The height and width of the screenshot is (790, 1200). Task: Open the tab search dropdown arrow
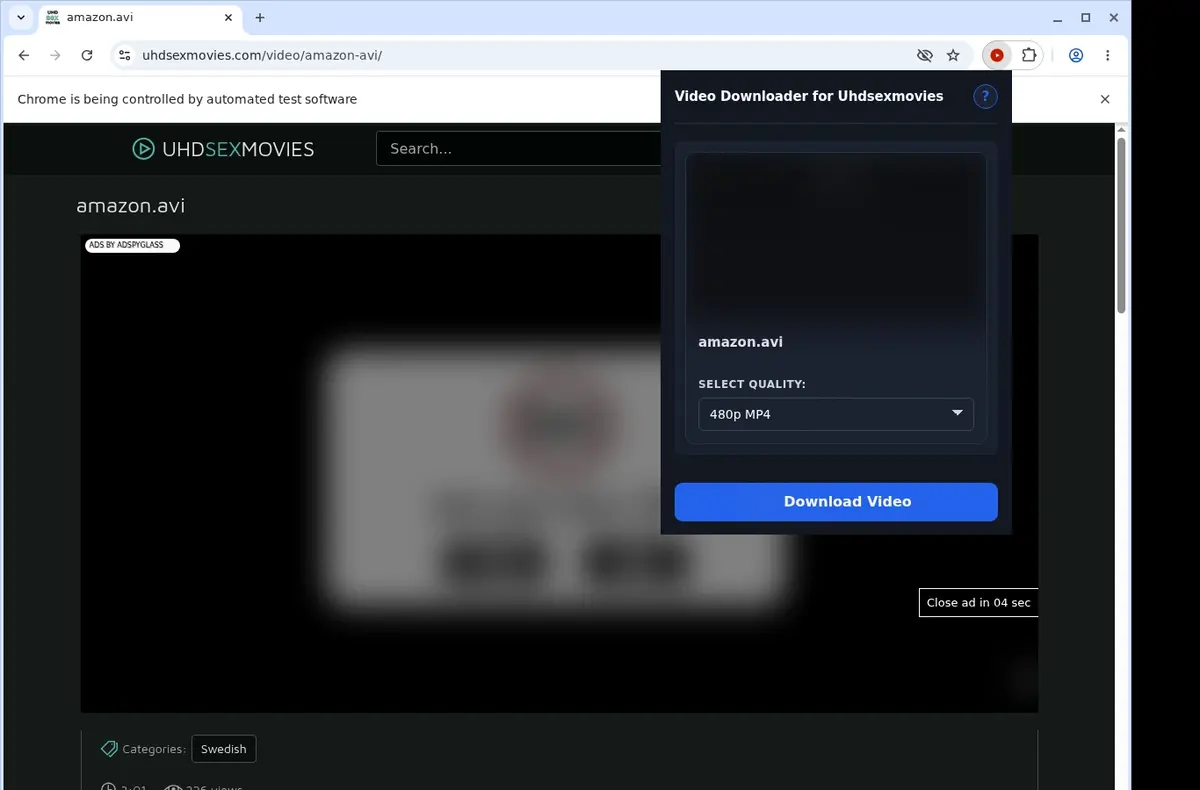[21, 18]
